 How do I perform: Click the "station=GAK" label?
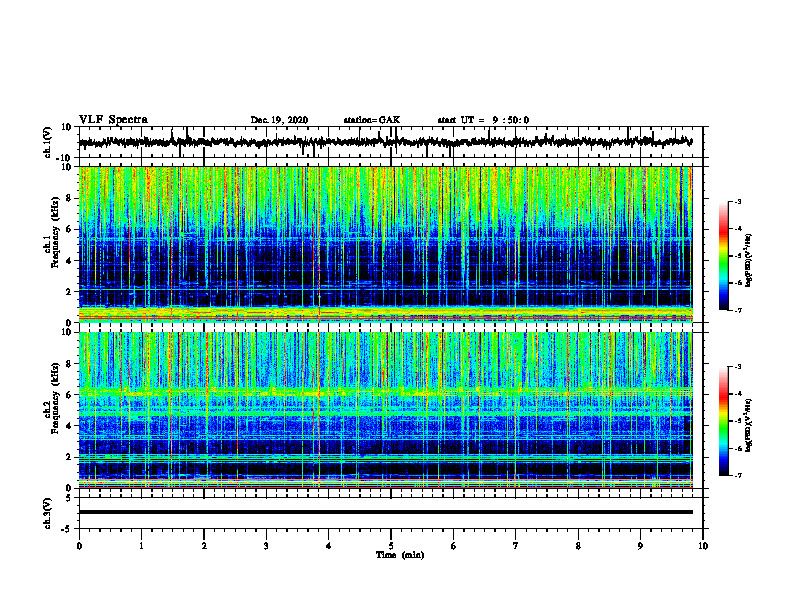[372, 120]
